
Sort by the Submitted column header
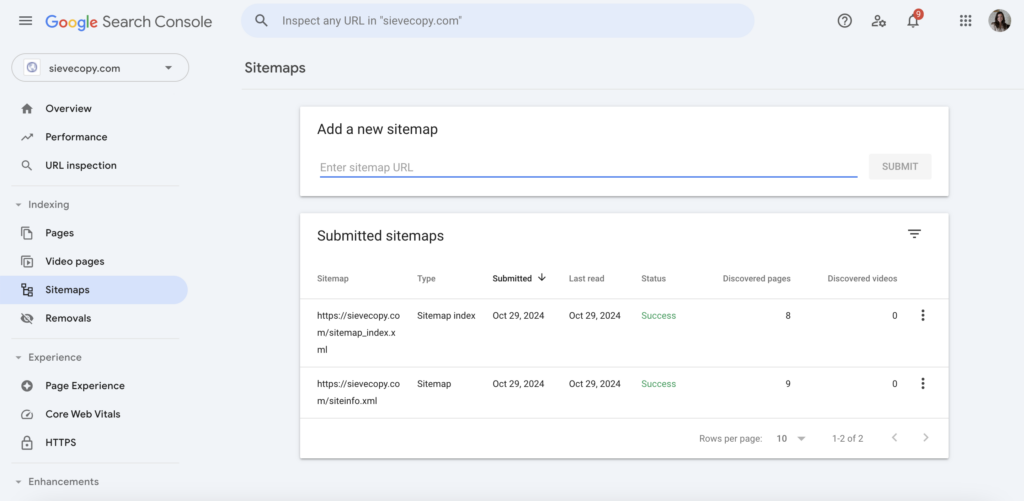[512, 278]
